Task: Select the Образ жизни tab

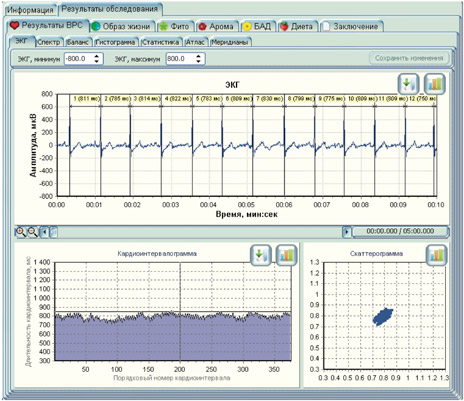Action: coord(122,26)
